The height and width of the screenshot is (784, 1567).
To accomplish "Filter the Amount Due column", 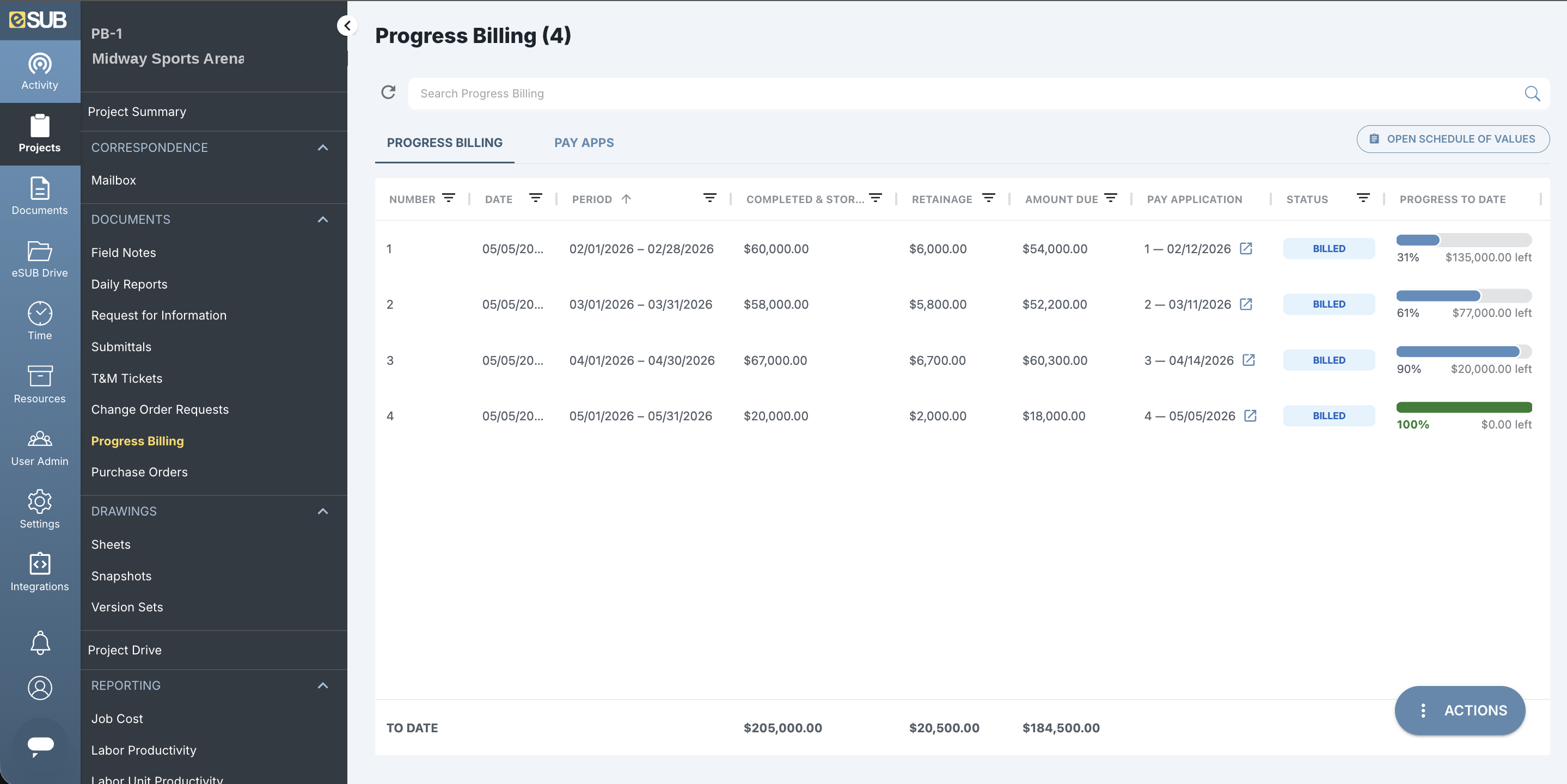I will [1110, 198].
